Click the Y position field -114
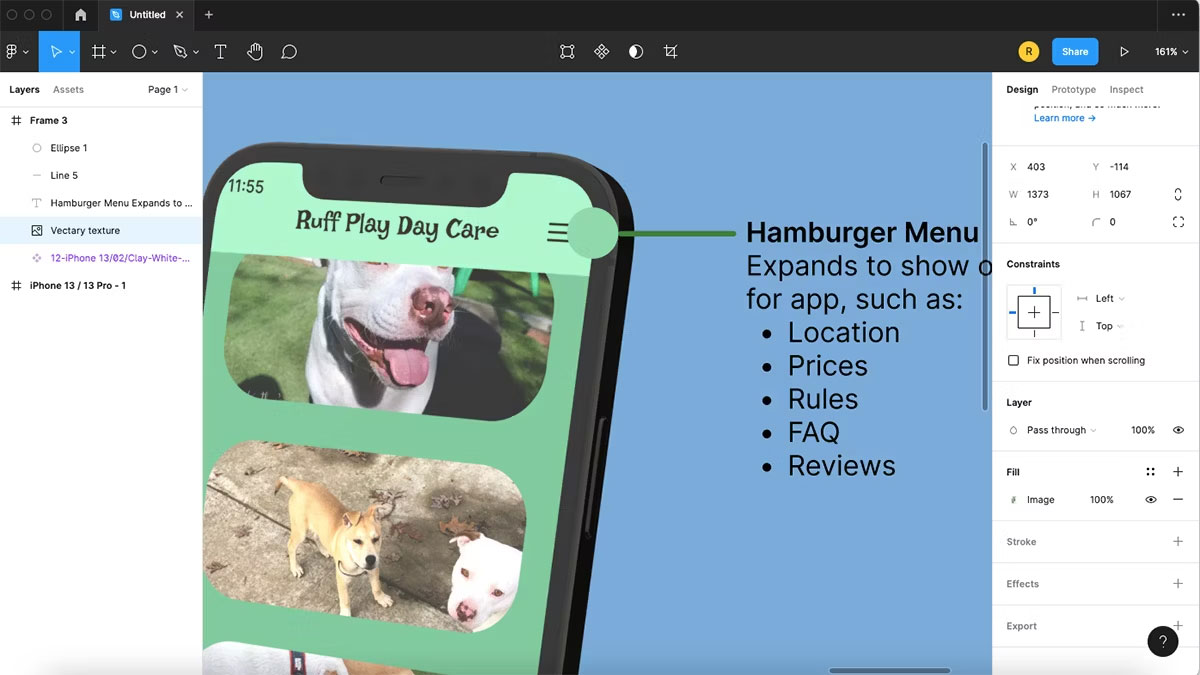Viewport: 1200px width, 675px height. tap(1126, 167)
